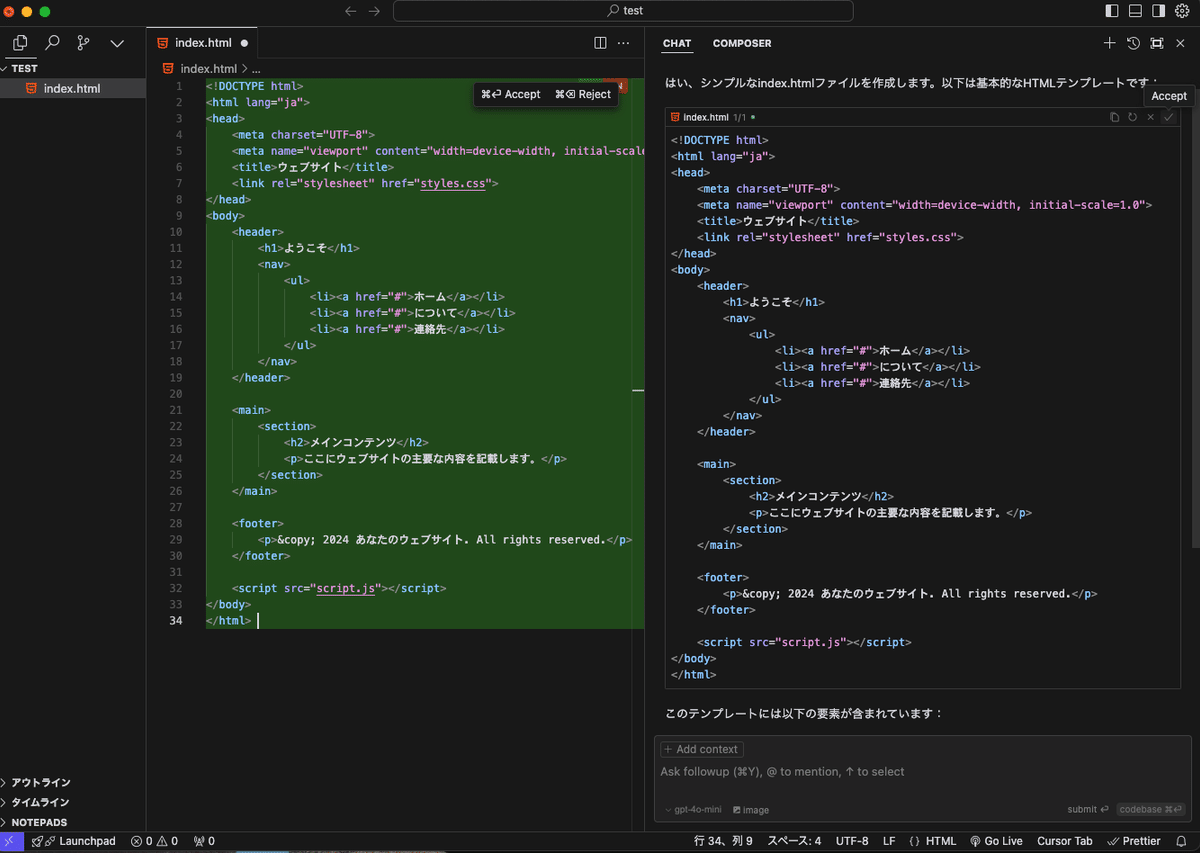Click script.js link on editor line 32
1200x853 pixels.
(x=346, y=589)
